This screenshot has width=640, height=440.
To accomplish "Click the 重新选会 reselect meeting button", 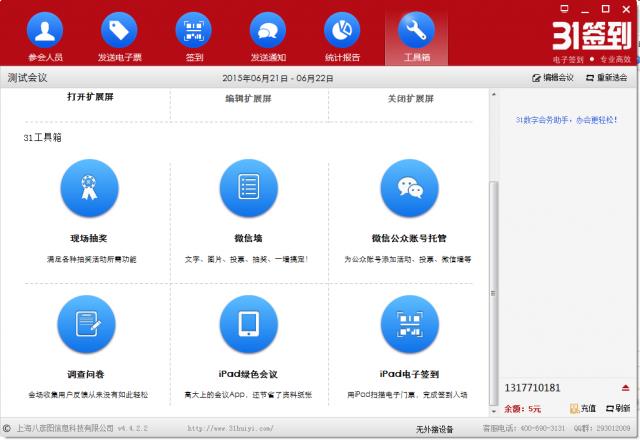I will [x=607, y=78].
